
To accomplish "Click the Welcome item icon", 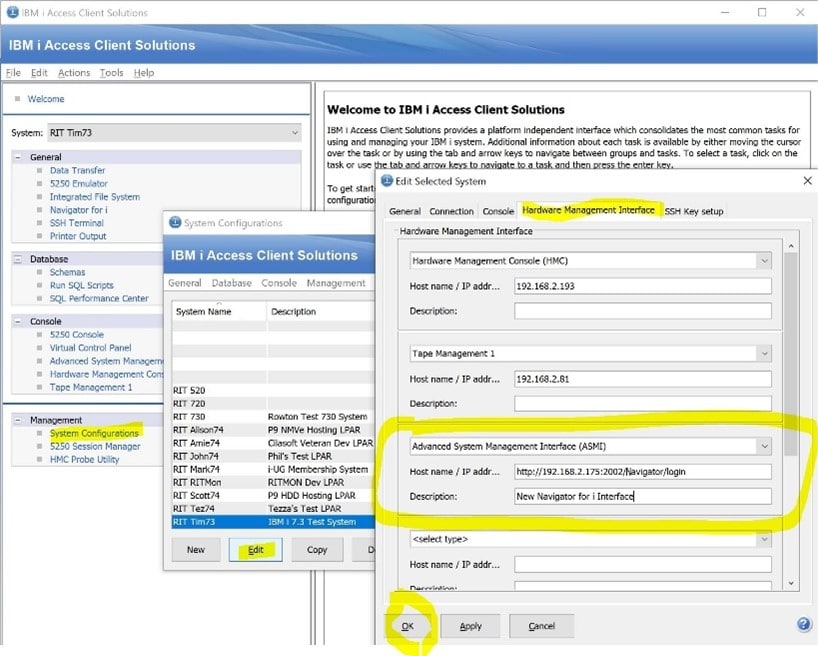I will [18, 99].
